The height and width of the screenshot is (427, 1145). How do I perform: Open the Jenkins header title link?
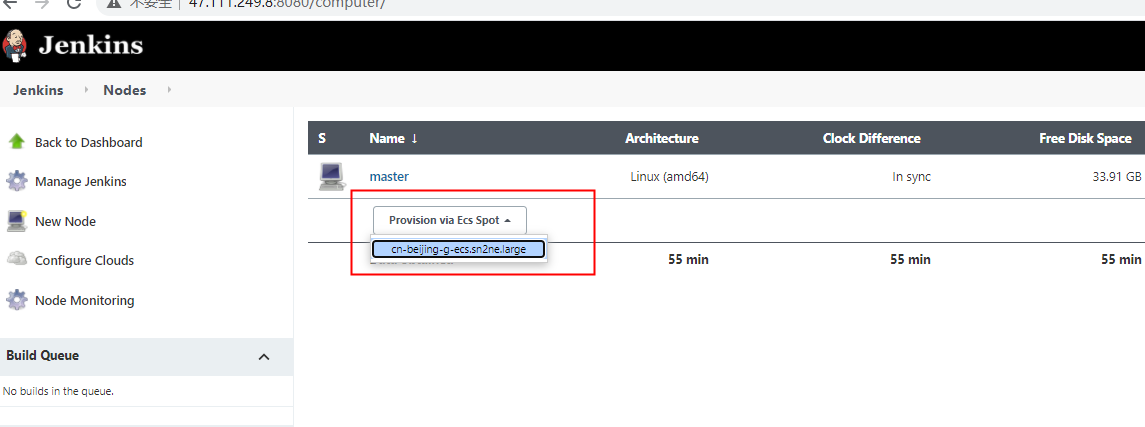[x=91, y=46]
